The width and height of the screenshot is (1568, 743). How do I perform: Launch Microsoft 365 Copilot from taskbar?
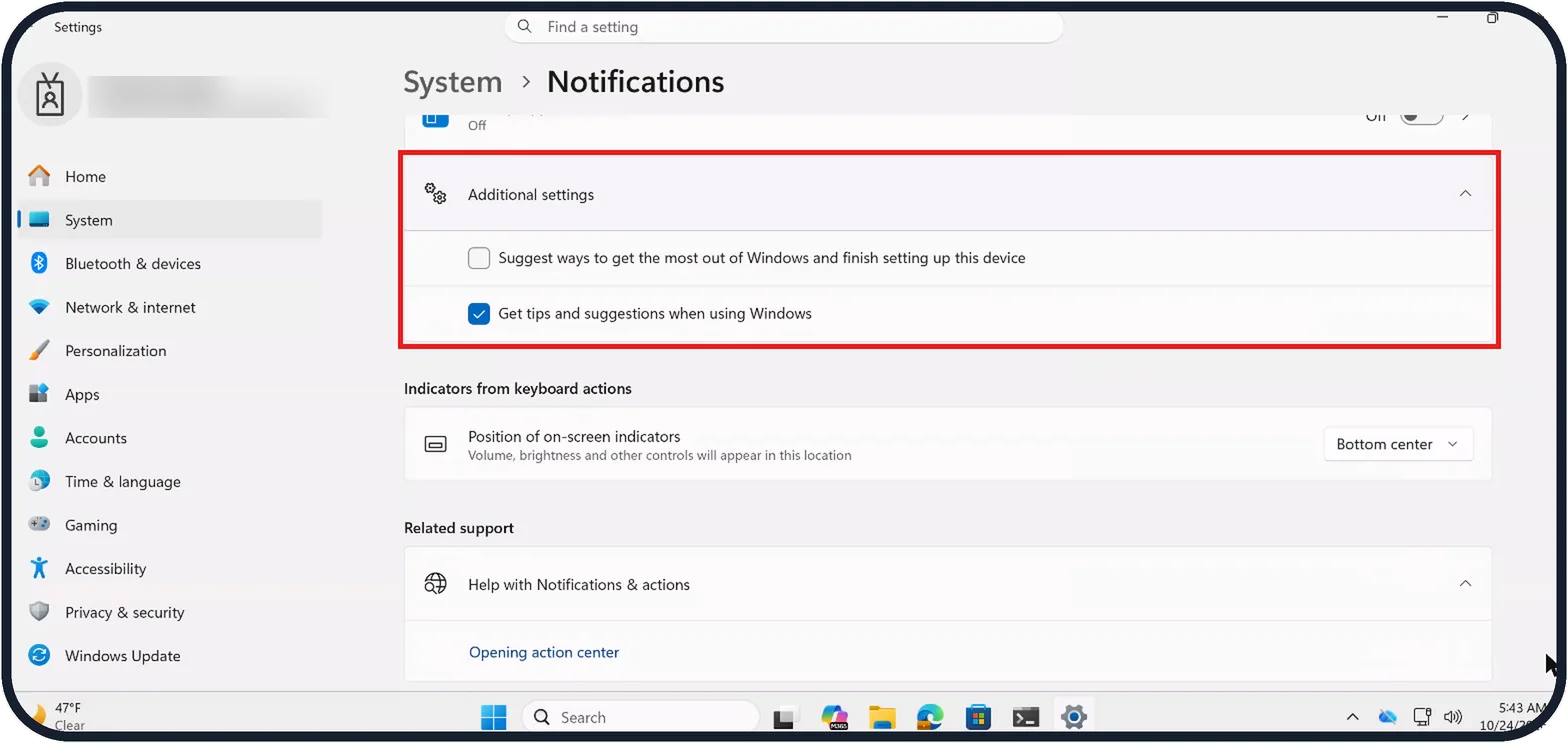click(834, 717)
